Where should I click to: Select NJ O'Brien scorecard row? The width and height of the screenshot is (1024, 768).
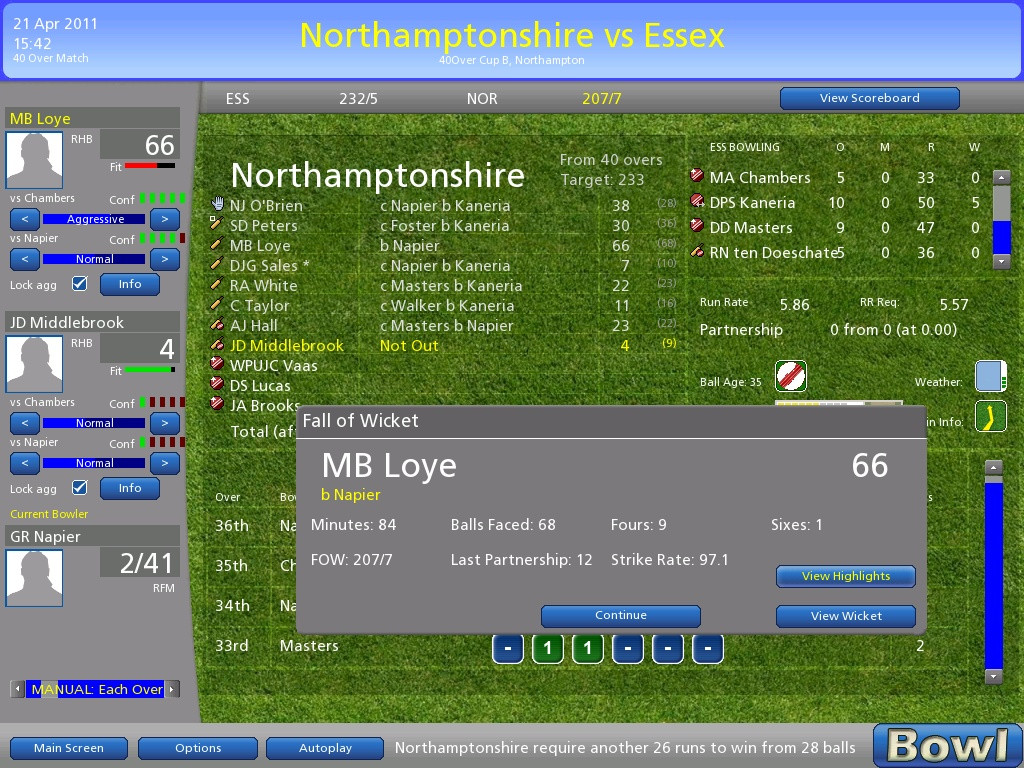point(444,205)
